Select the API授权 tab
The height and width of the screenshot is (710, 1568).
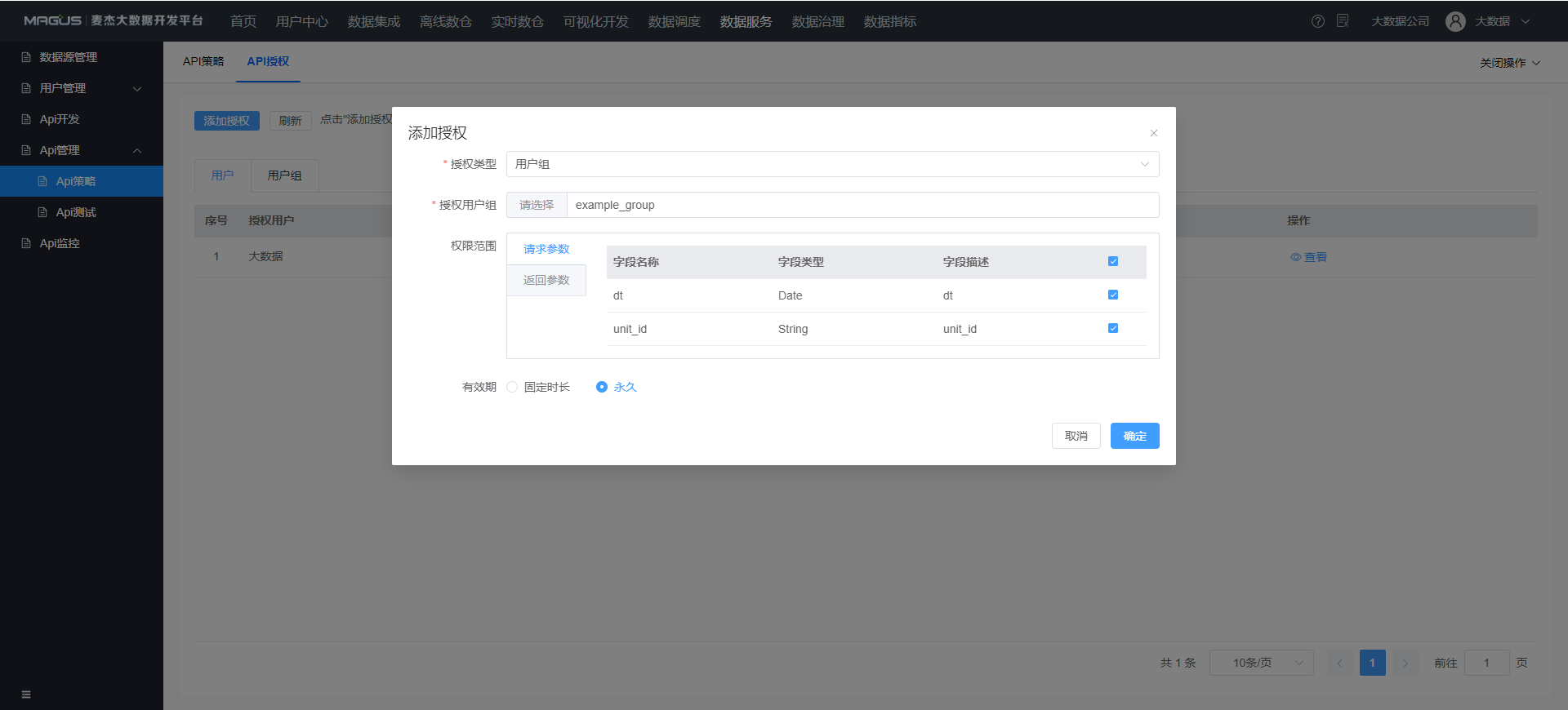tap(268, 61)
